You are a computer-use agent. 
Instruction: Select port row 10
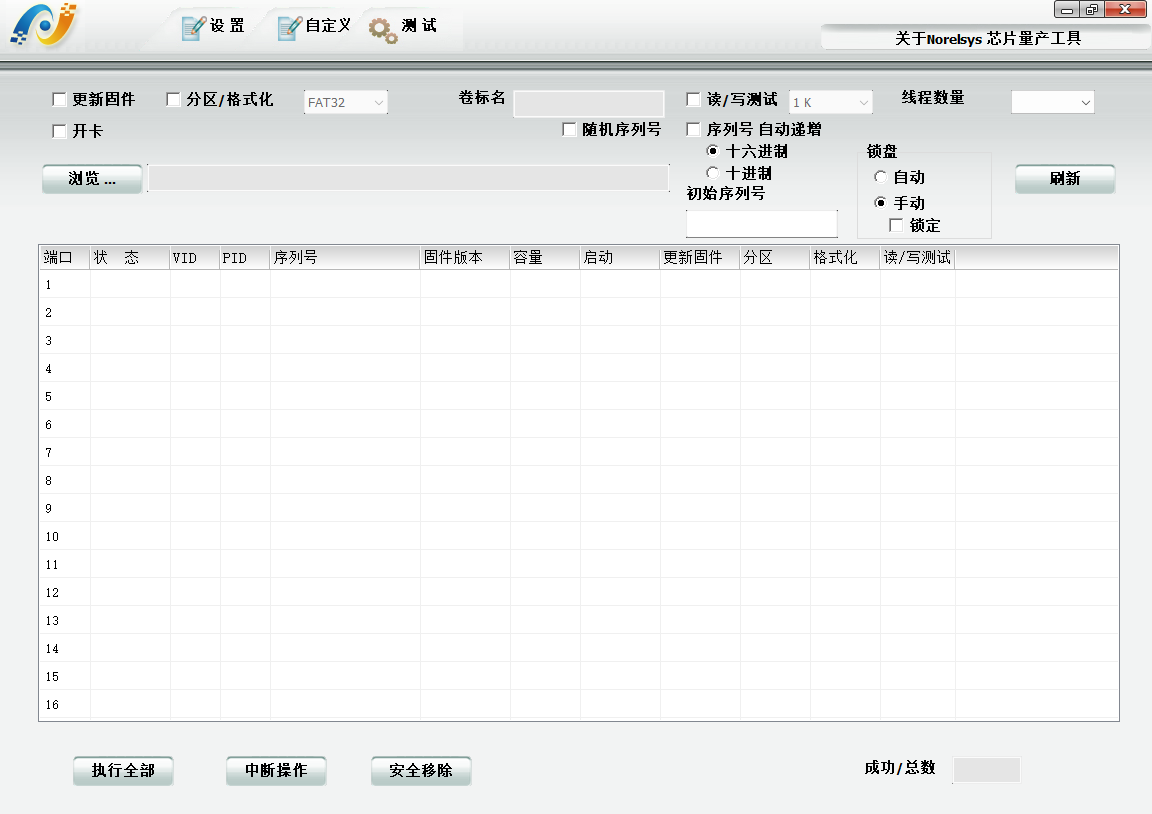tap(579, 536)
